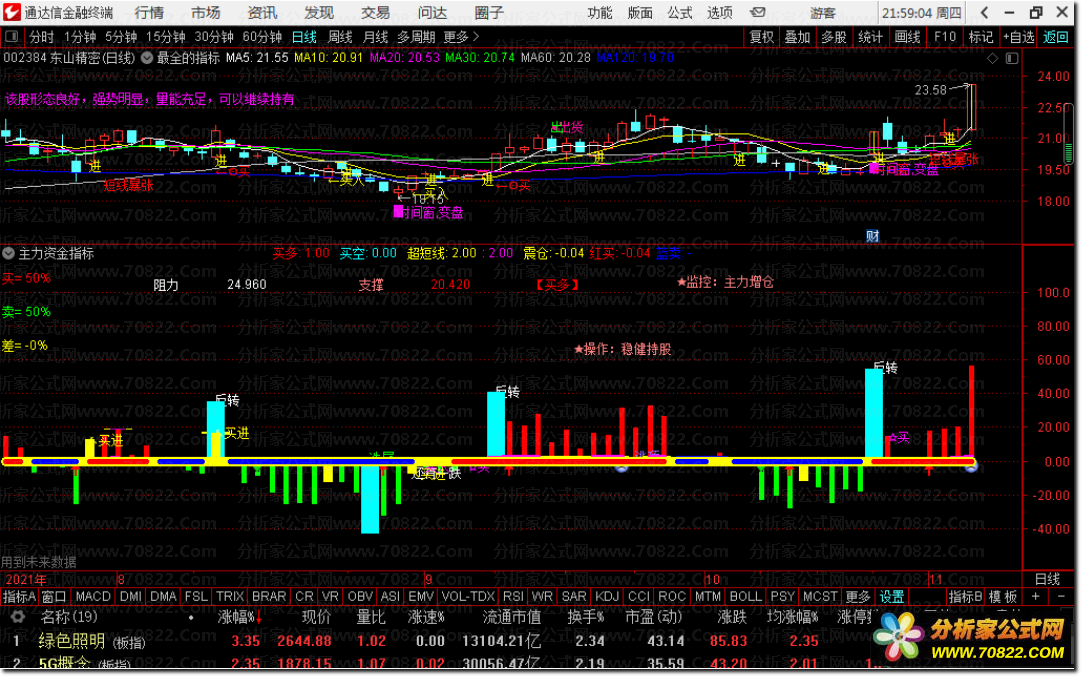
Task: Open the 圈子 menu
Action: click(x=489, y=12)
